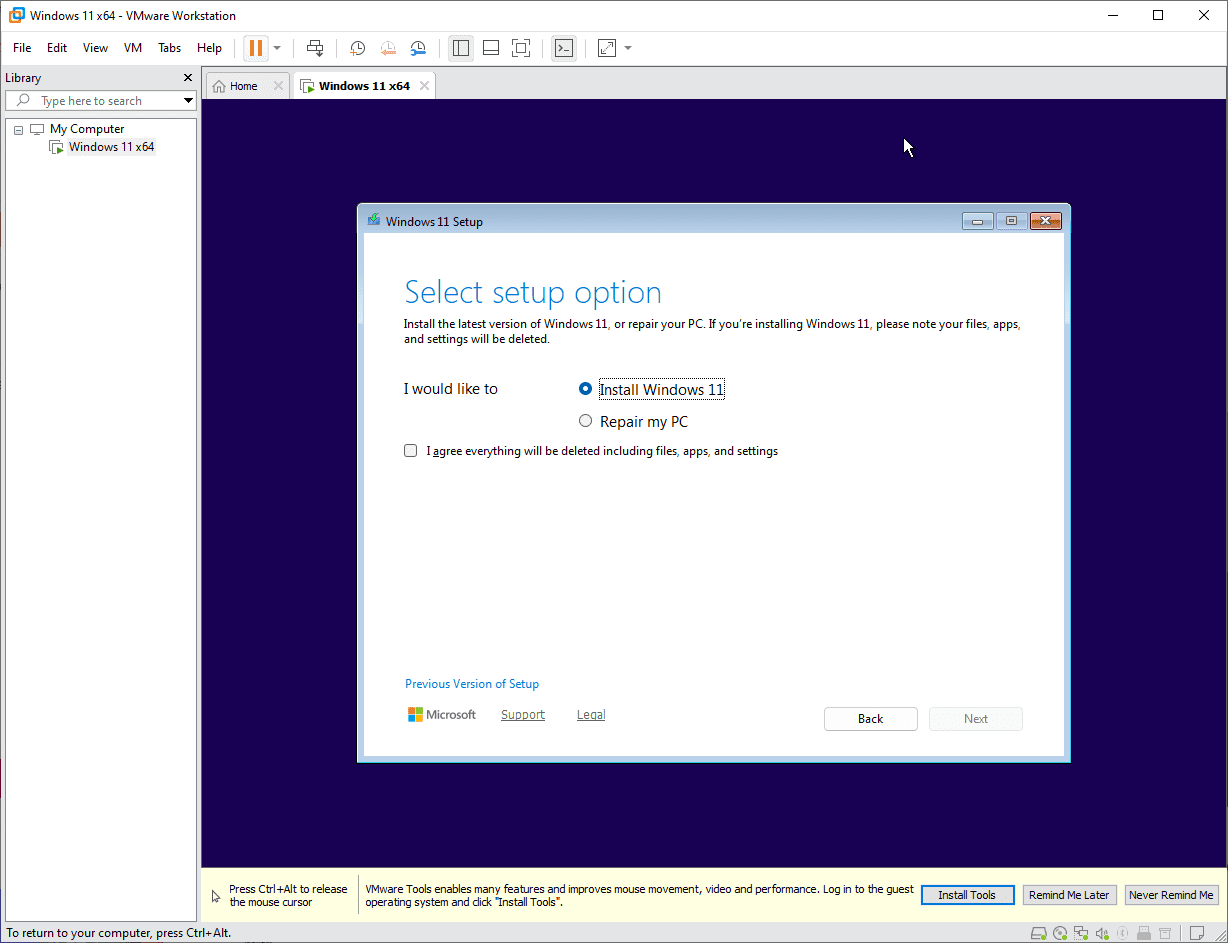Open the Snapshot Manager icon

pyautogui.click(x=418, y=48)
